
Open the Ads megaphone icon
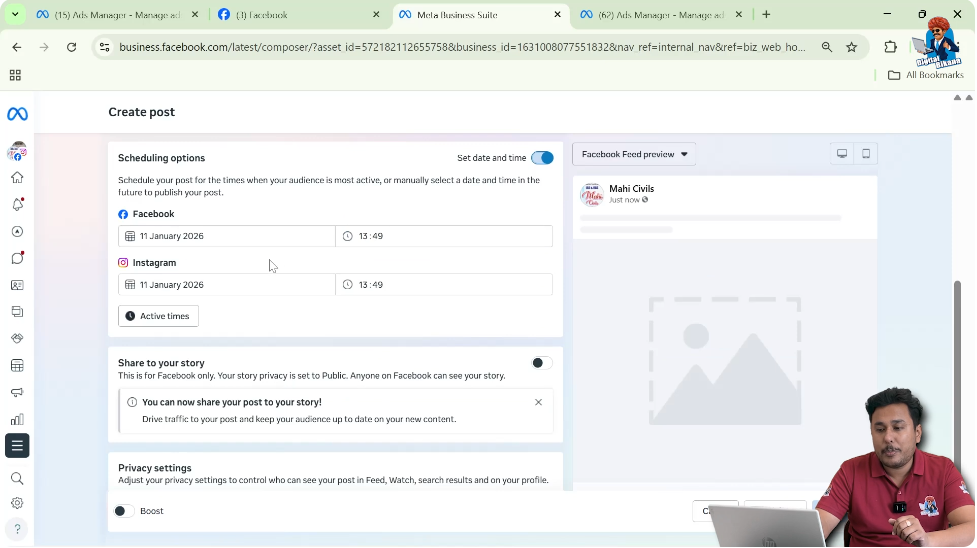pos(17,392)
